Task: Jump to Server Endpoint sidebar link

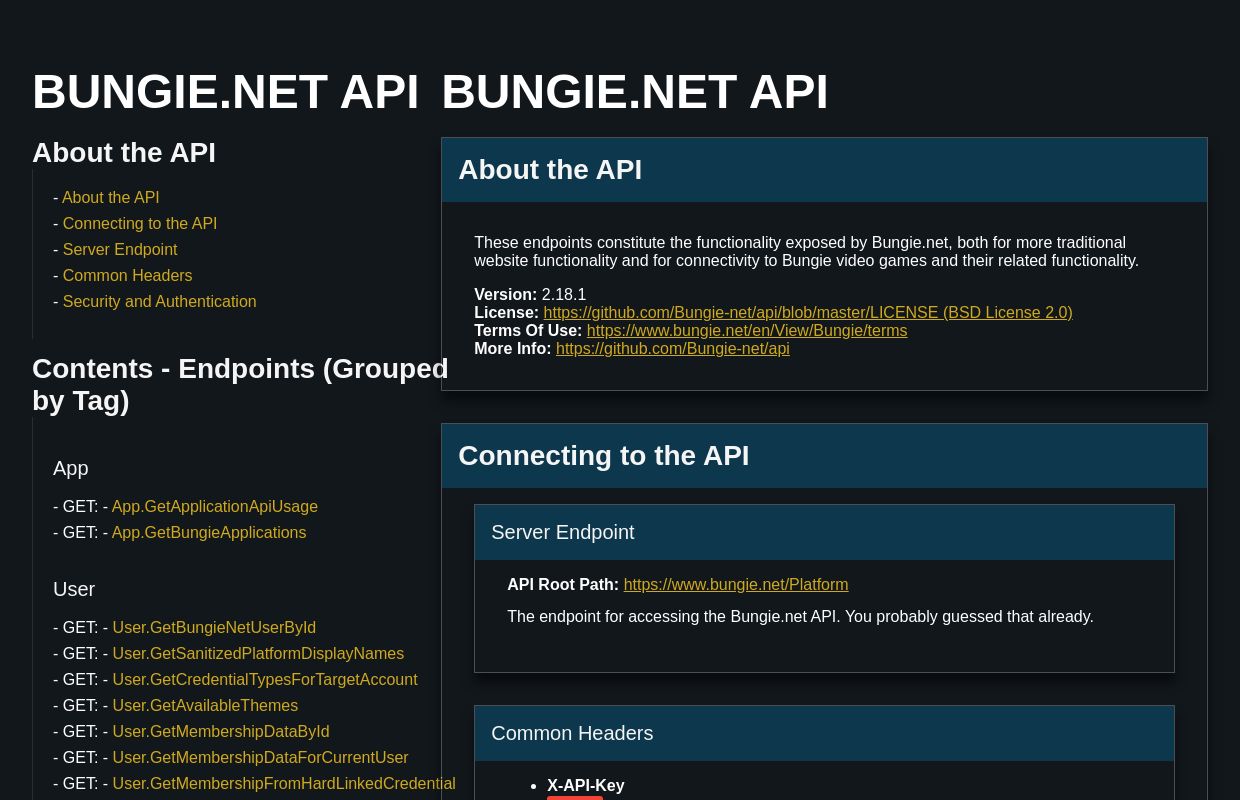Action: tap(120, 250)
